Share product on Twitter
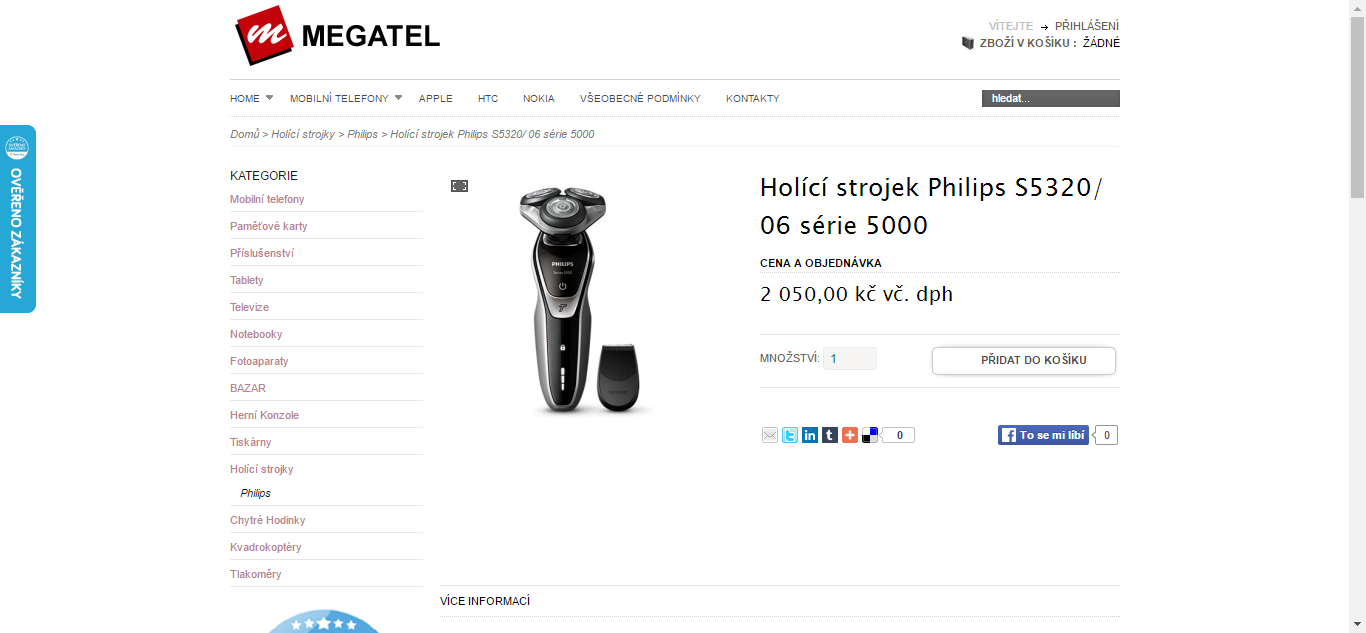 (x=790, y=435)
